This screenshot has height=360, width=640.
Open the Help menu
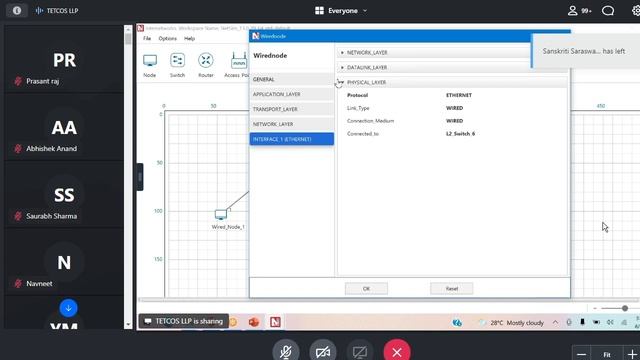point(189,38)
